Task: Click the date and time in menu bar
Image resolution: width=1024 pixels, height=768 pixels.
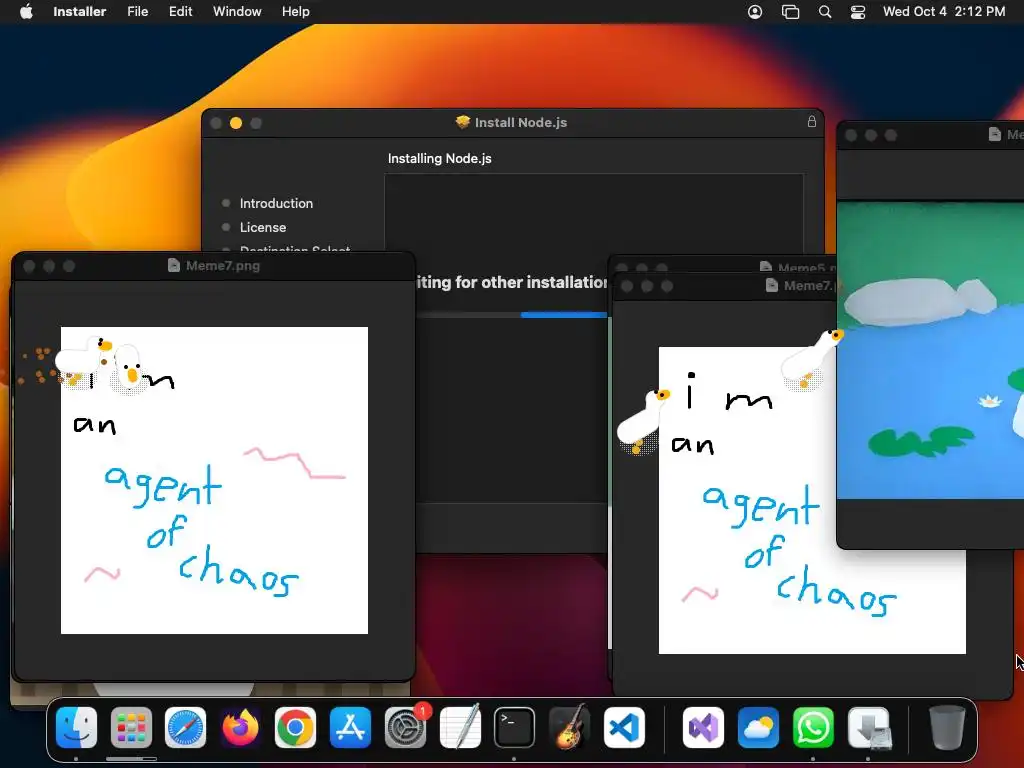Action: (944, 12)
